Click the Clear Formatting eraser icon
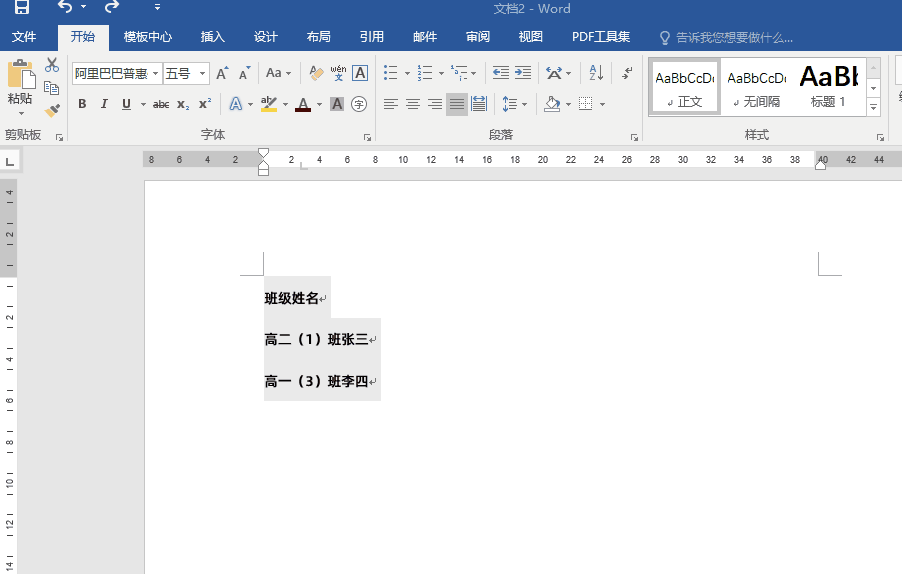 [x=316, y=73]
